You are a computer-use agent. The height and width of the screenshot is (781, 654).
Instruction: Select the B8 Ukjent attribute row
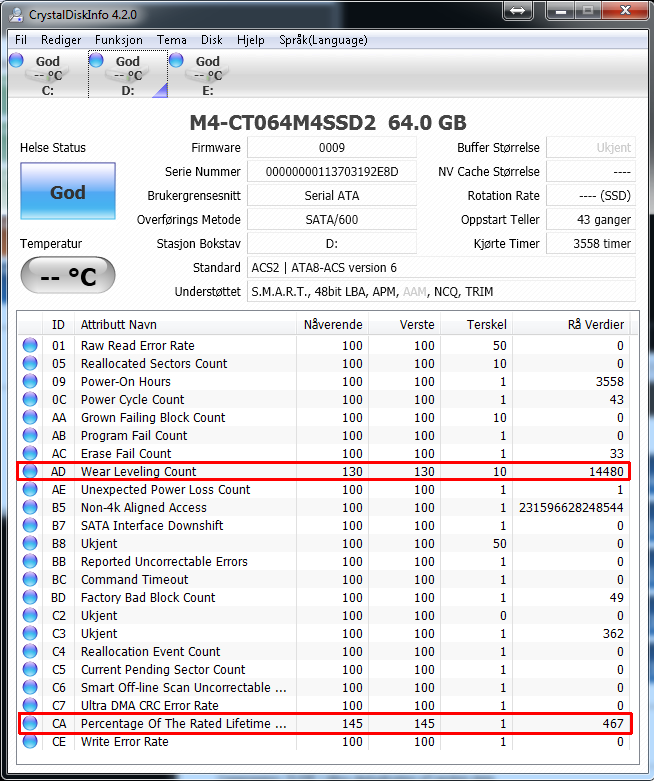(324, 543)
